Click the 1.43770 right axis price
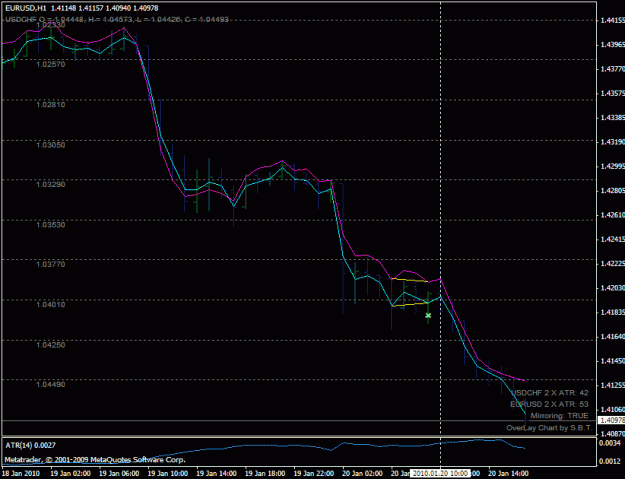The width and height of the screenshot is (625, 479). click(612, 69)
